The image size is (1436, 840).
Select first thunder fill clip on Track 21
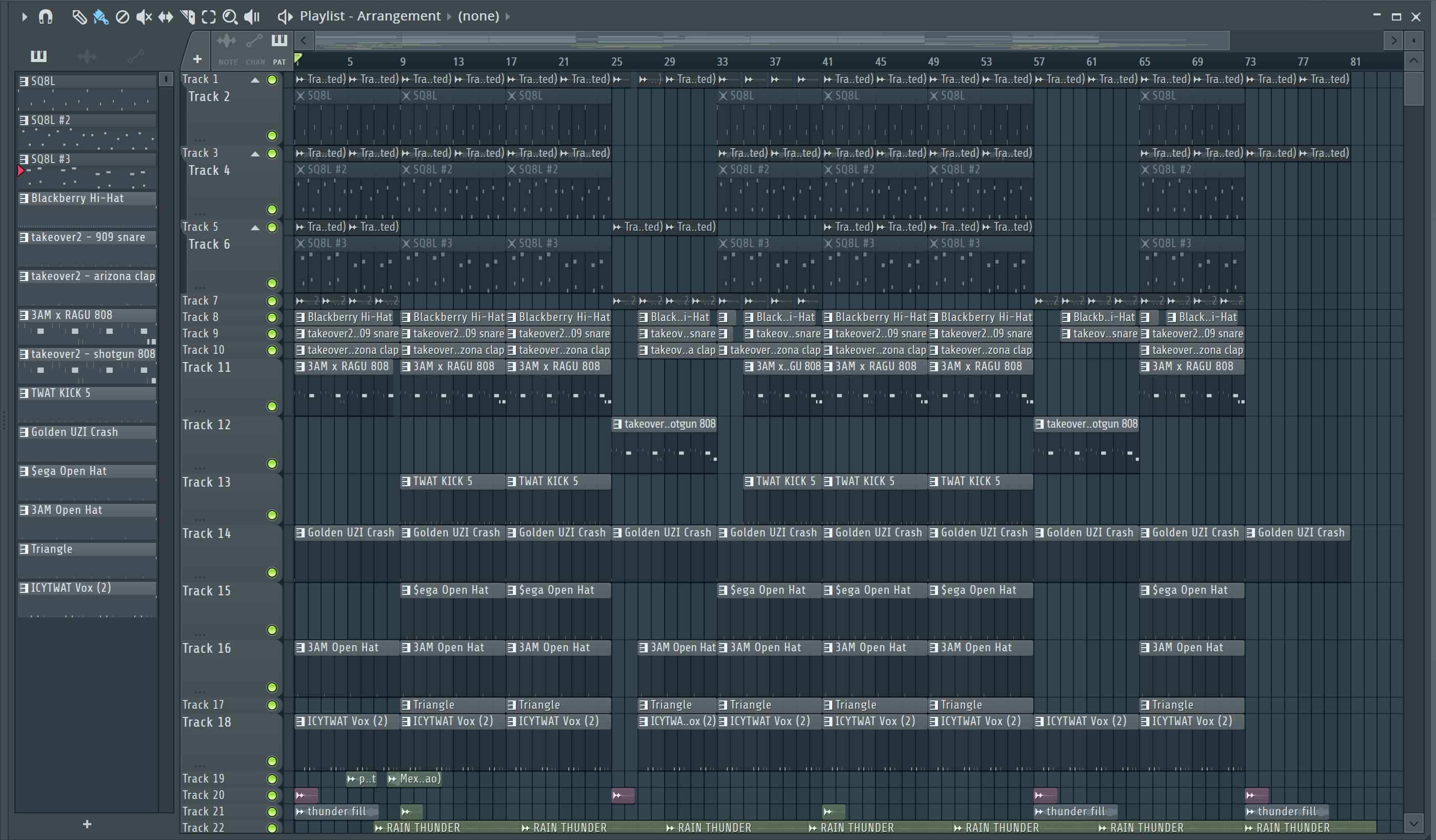pyautogui.click(x=337, y=811)
